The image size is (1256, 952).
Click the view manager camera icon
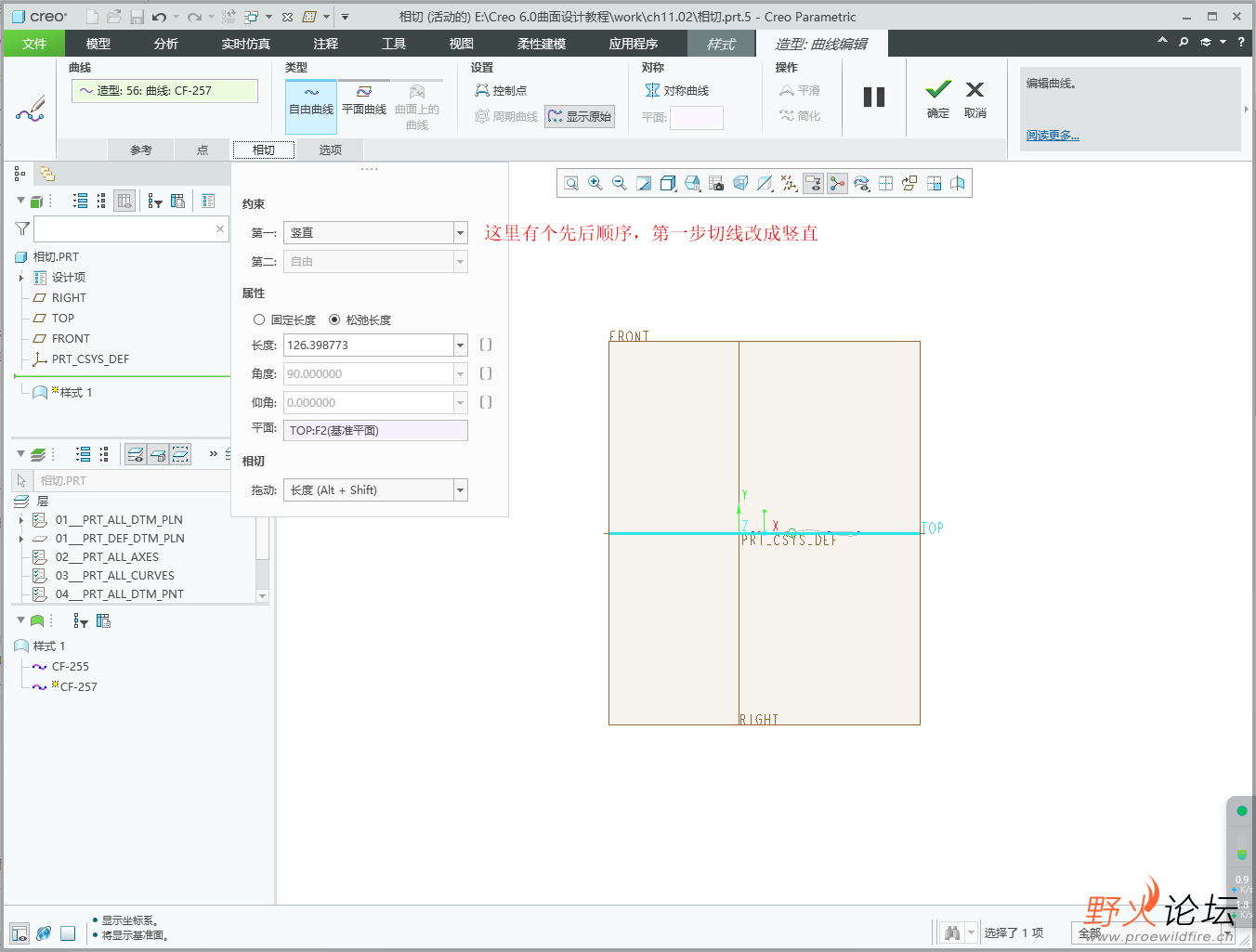tap(716, 184)
